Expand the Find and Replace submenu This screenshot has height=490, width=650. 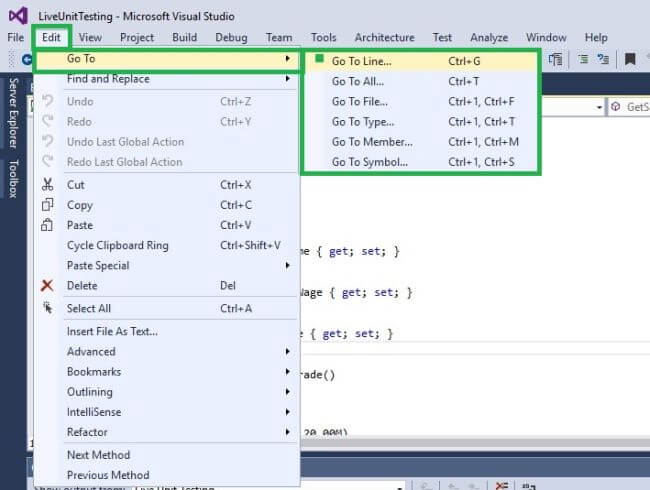(287, 78)
